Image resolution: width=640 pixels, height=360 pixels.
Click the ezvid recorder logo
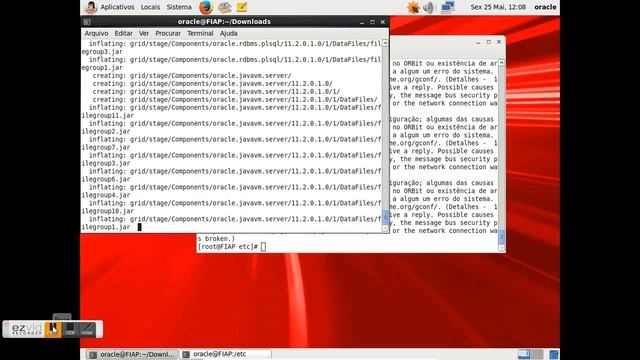tap(26, 329)
